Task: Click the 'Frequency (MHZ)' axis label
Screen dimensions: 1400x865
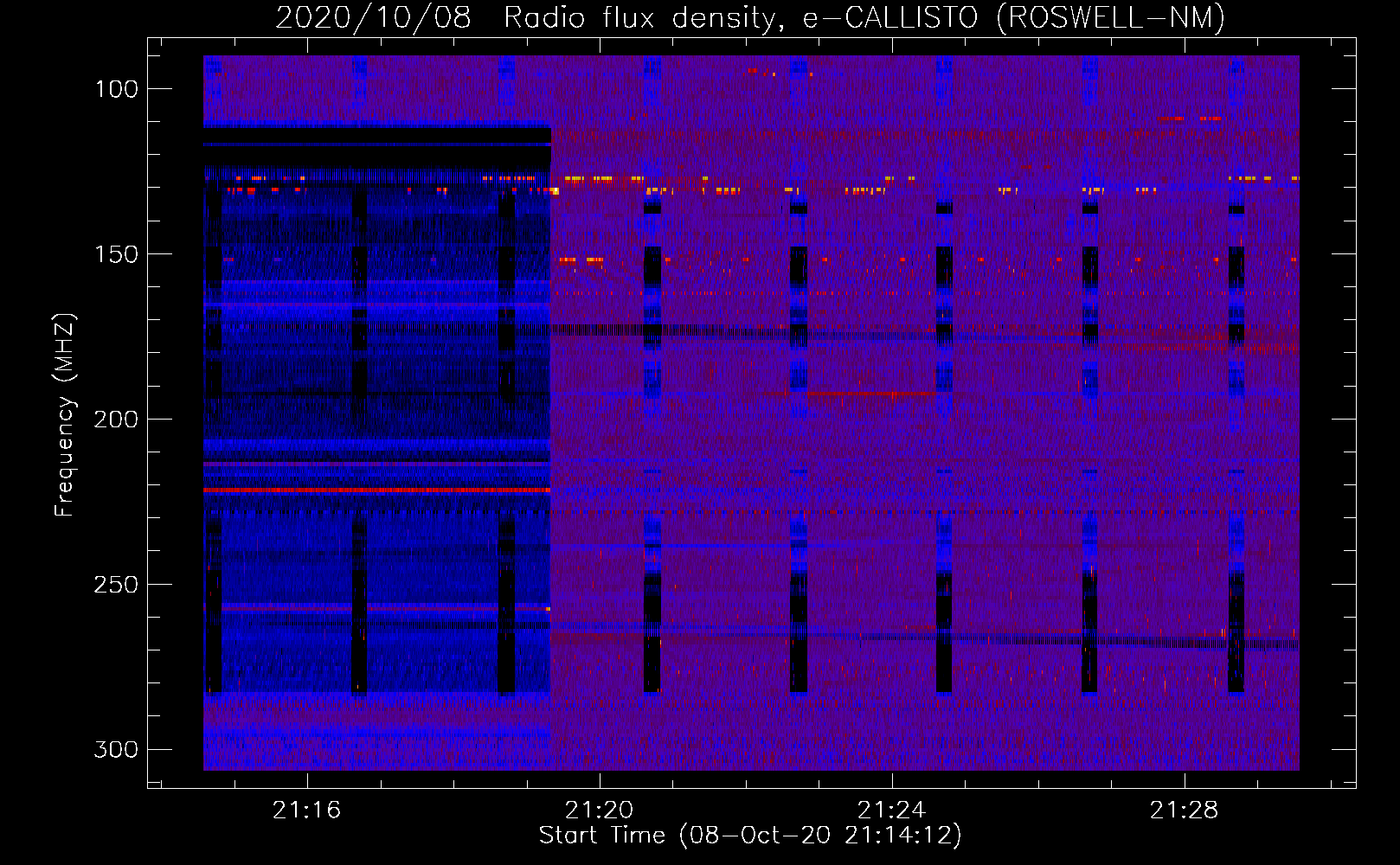Action: click(65, 414)
